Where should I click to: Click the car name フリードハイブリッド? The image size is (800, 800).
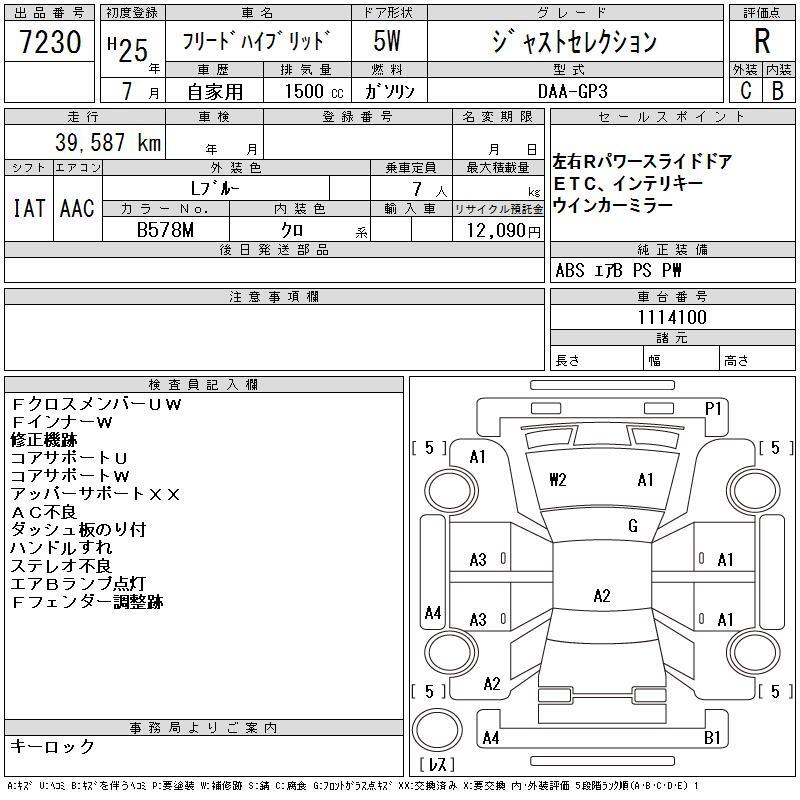(256, 41)
